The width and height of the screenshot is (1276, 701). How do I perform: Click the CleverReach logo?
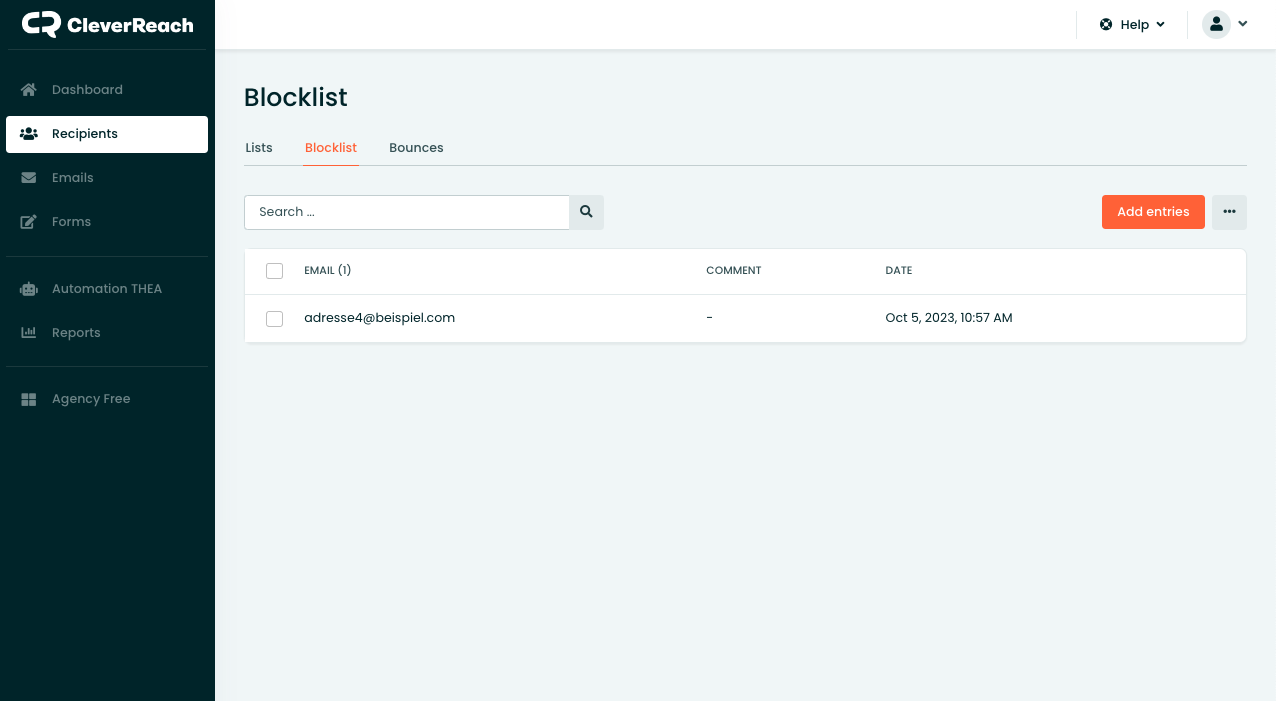107,25
